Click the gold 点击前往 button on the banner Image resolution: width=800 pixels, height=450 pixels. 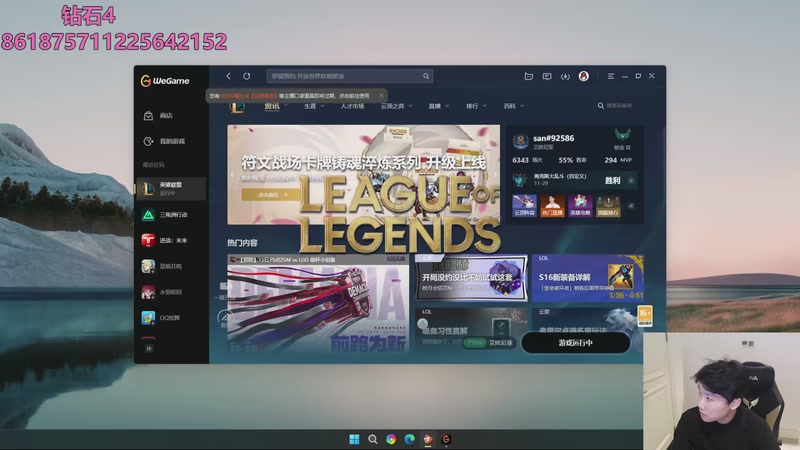tap(272, 194)
